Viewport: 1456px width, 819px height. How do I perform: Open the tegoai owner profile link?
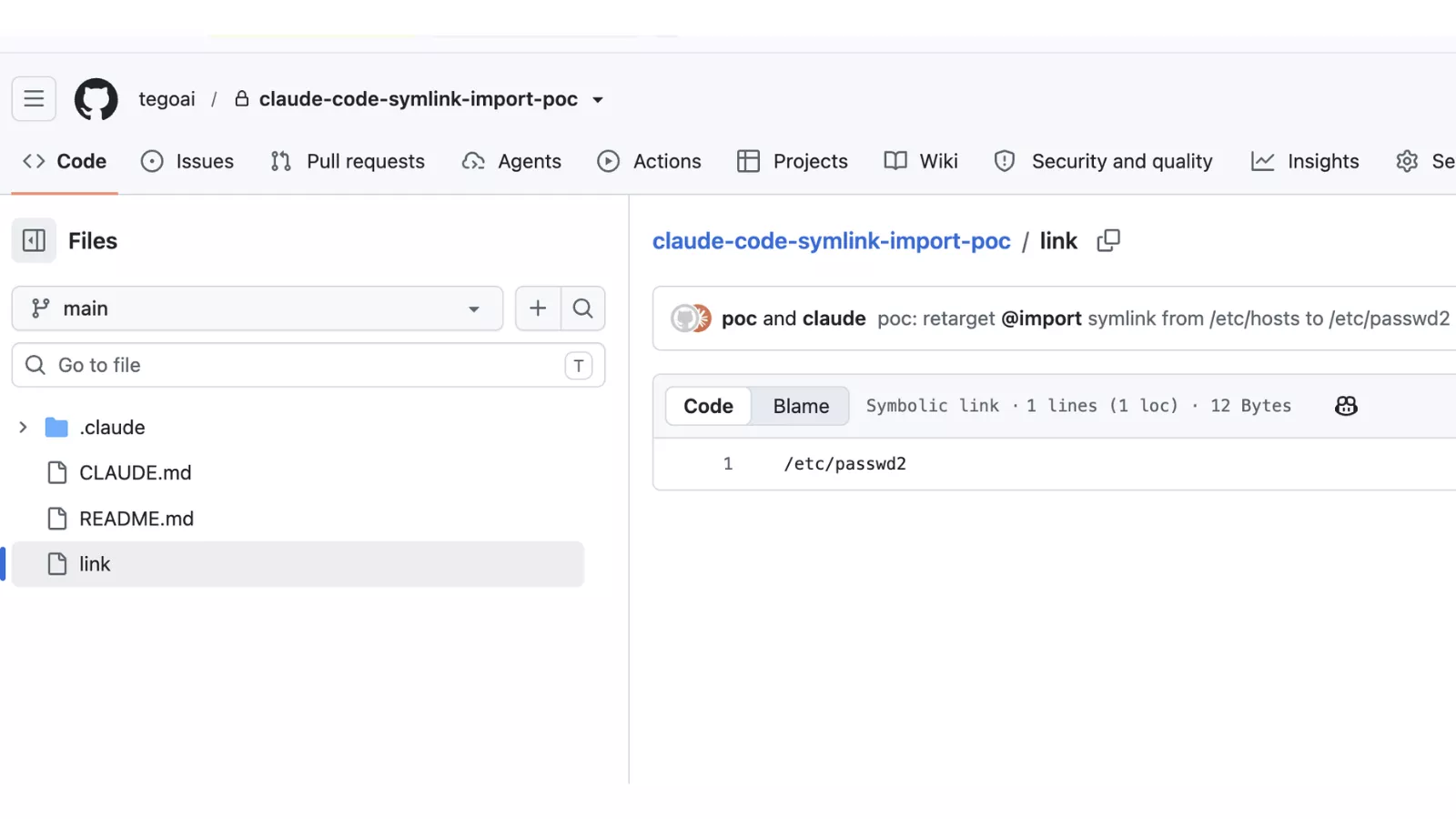click(167, 98)
